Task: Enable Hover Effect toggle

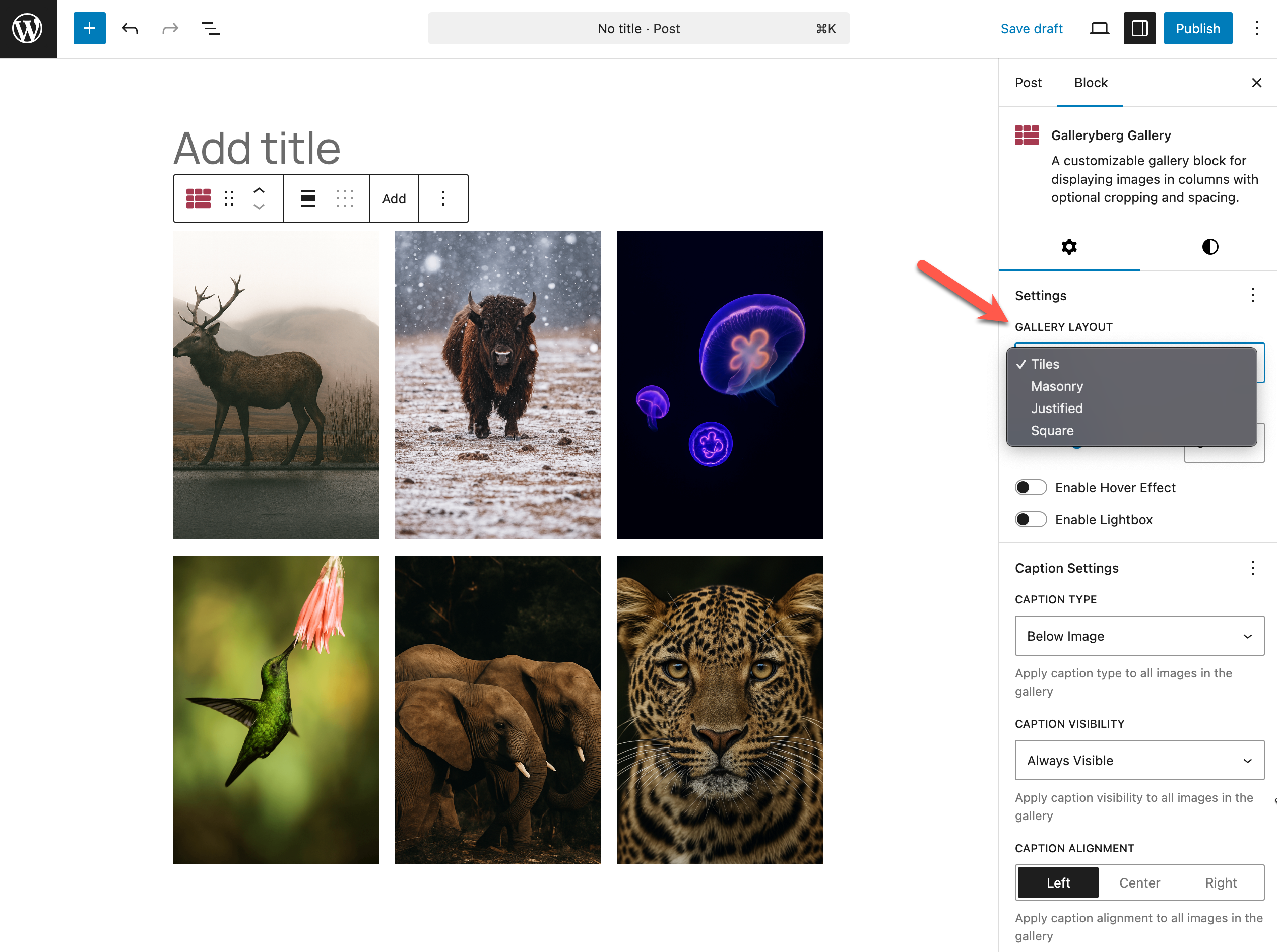Action: click(1030, 487)
